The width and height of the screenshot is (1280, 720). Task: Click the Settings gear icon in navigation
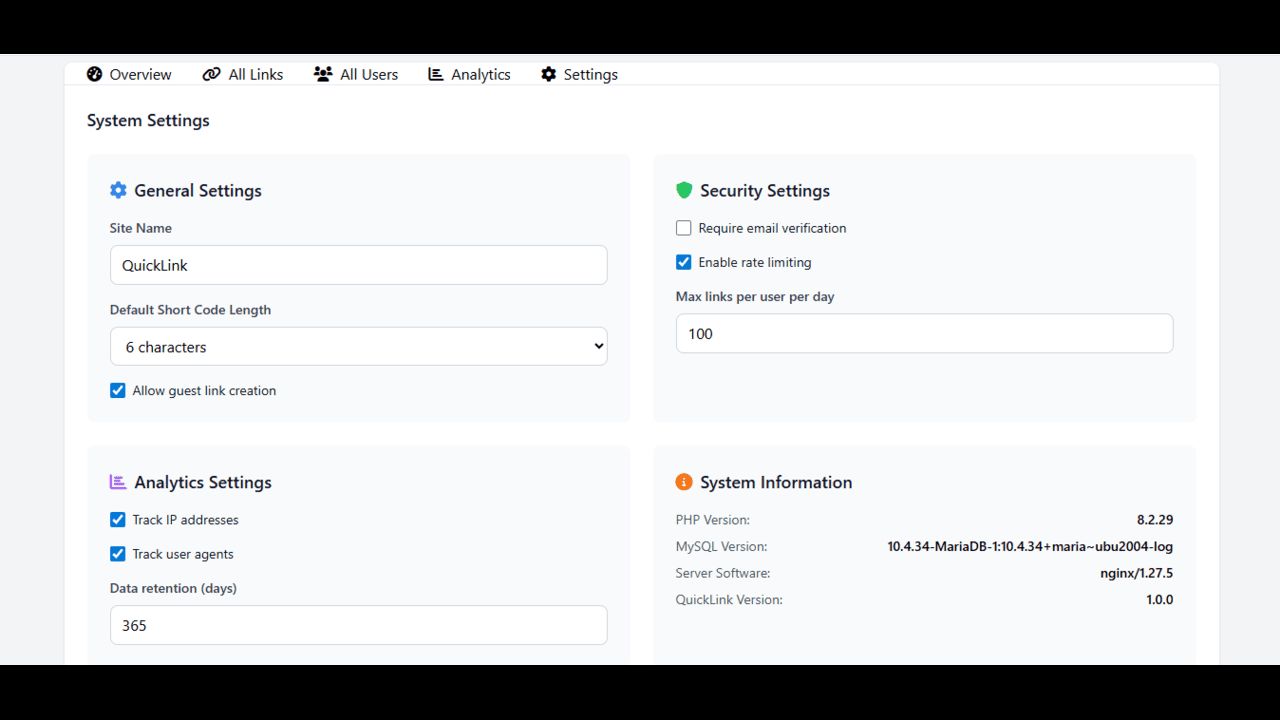[549, 74]
